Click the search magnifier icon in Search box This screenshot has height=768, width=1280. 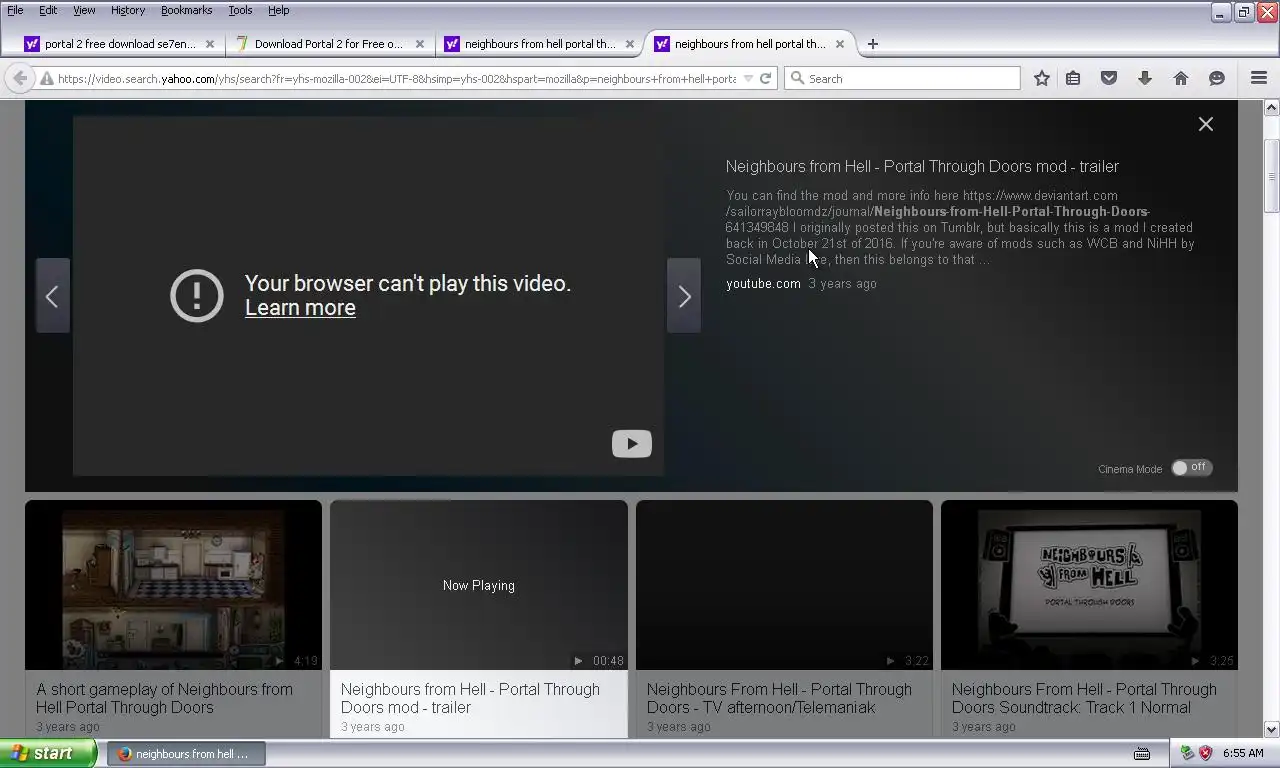click(797, 78)
